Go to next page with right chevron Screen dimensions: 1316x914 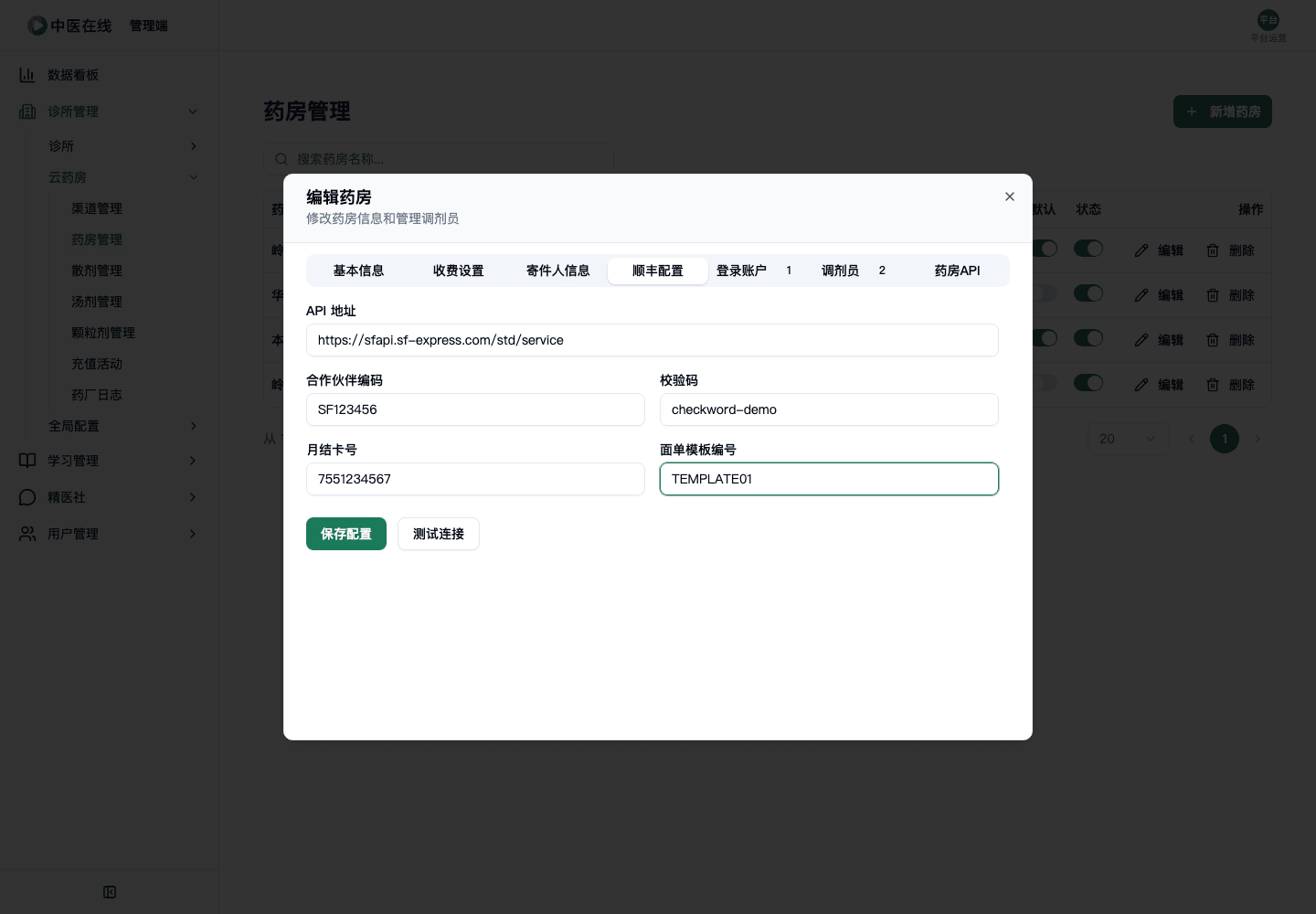(1258, 439)
